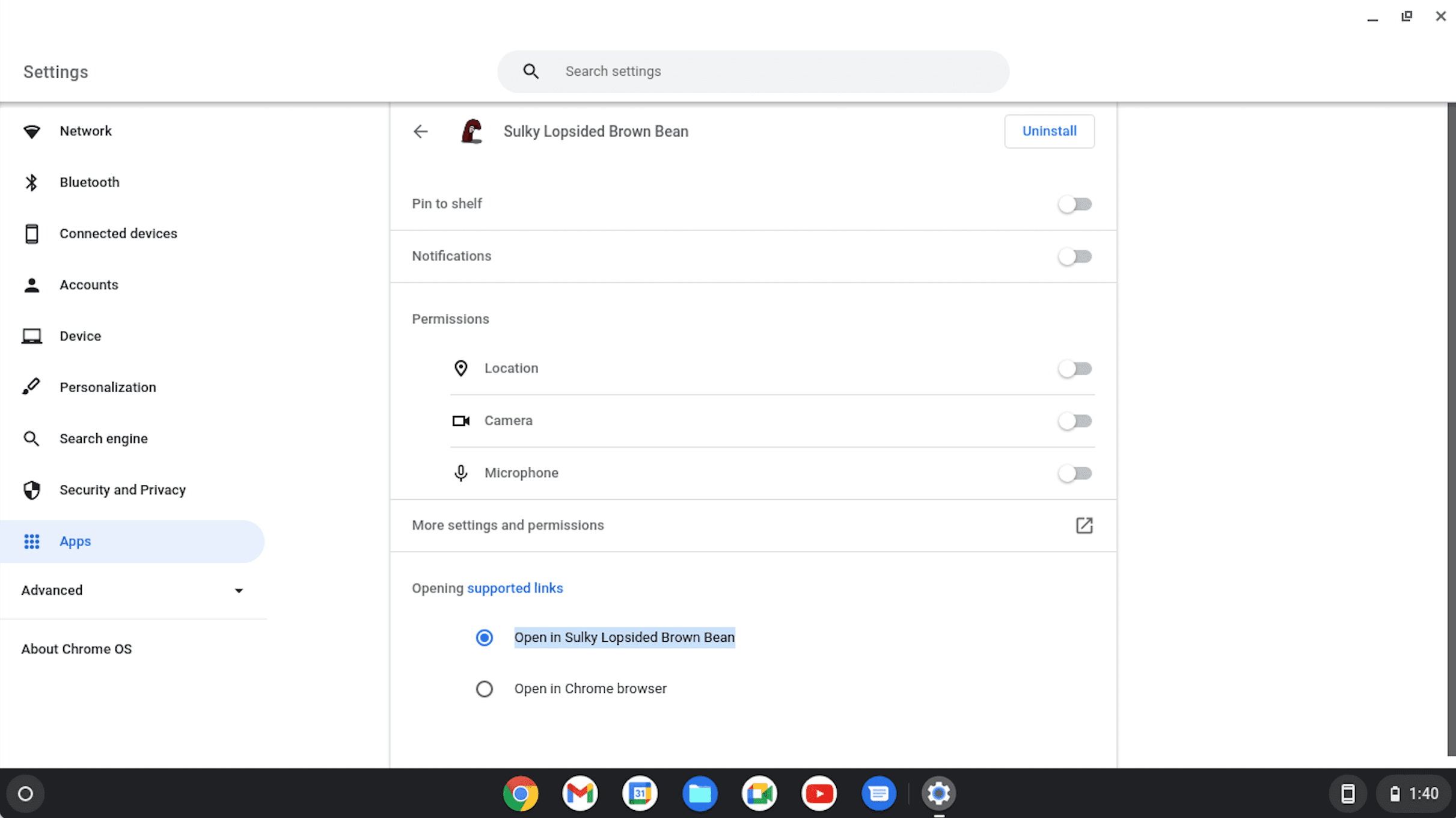Click the Google Meet taskbar icon
Screen dimensions: 1456x818
click(758, 793)
